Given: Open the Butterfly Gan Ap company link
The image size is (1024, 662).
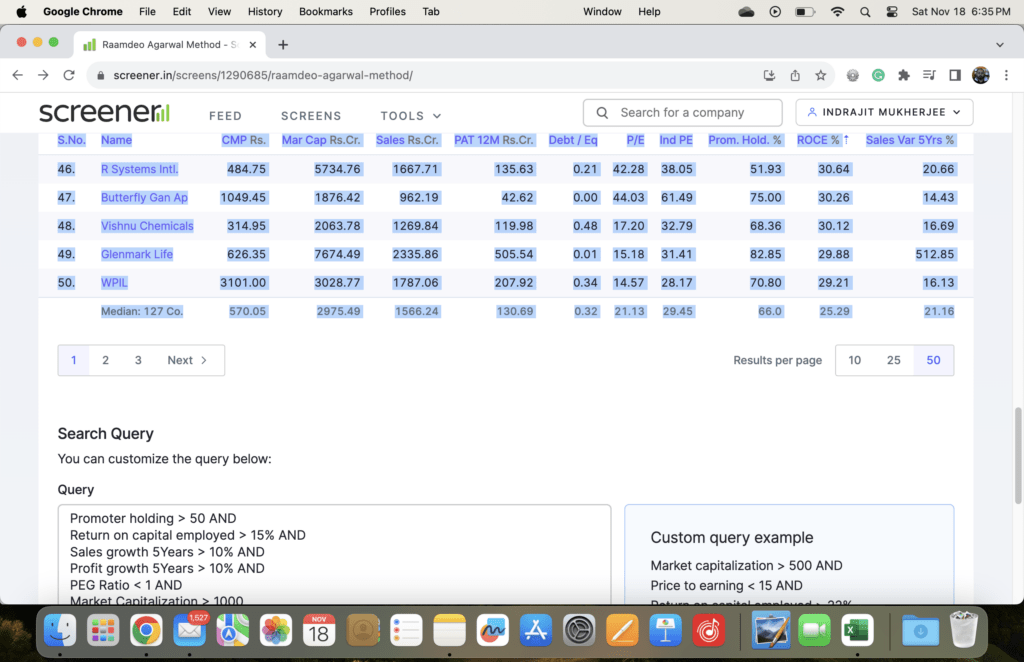Looking at the screenshot, I should [x=144, y=197].
